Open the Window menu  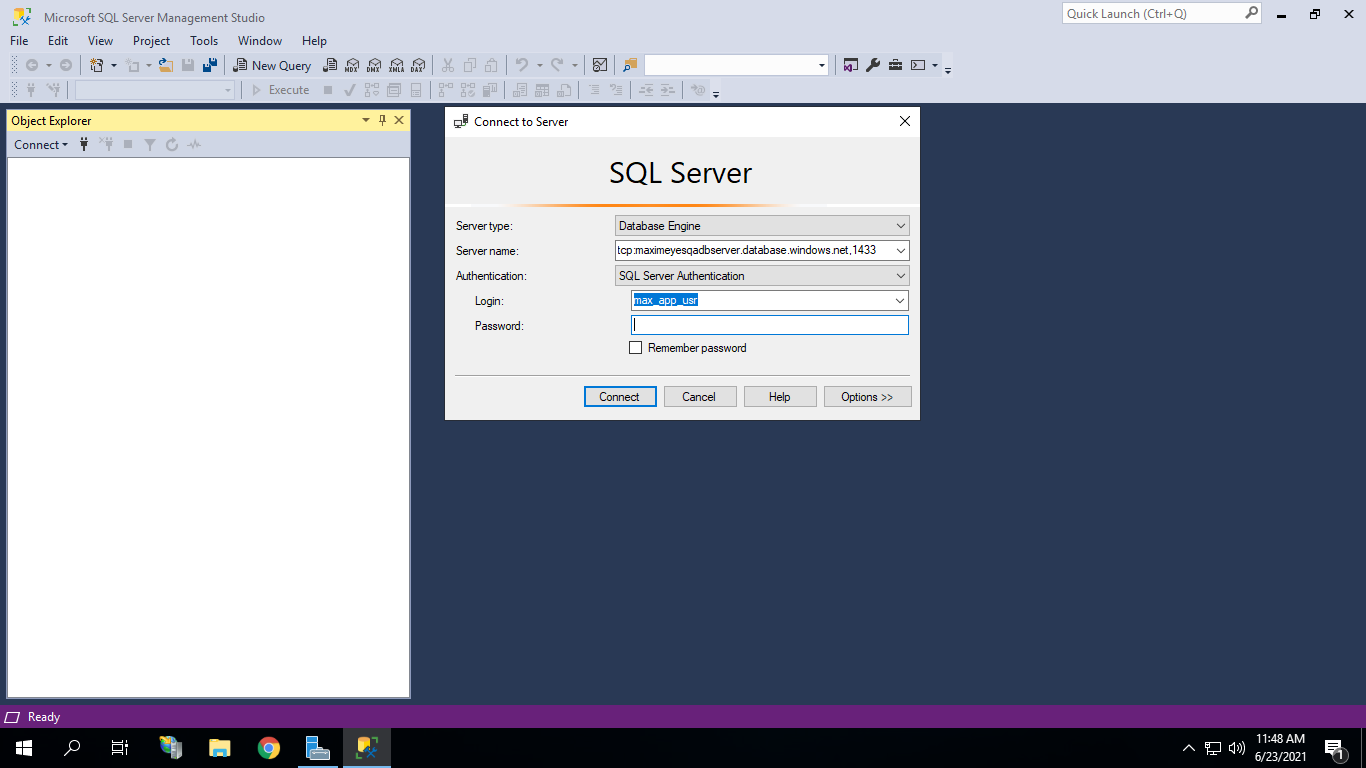[260, 41]
